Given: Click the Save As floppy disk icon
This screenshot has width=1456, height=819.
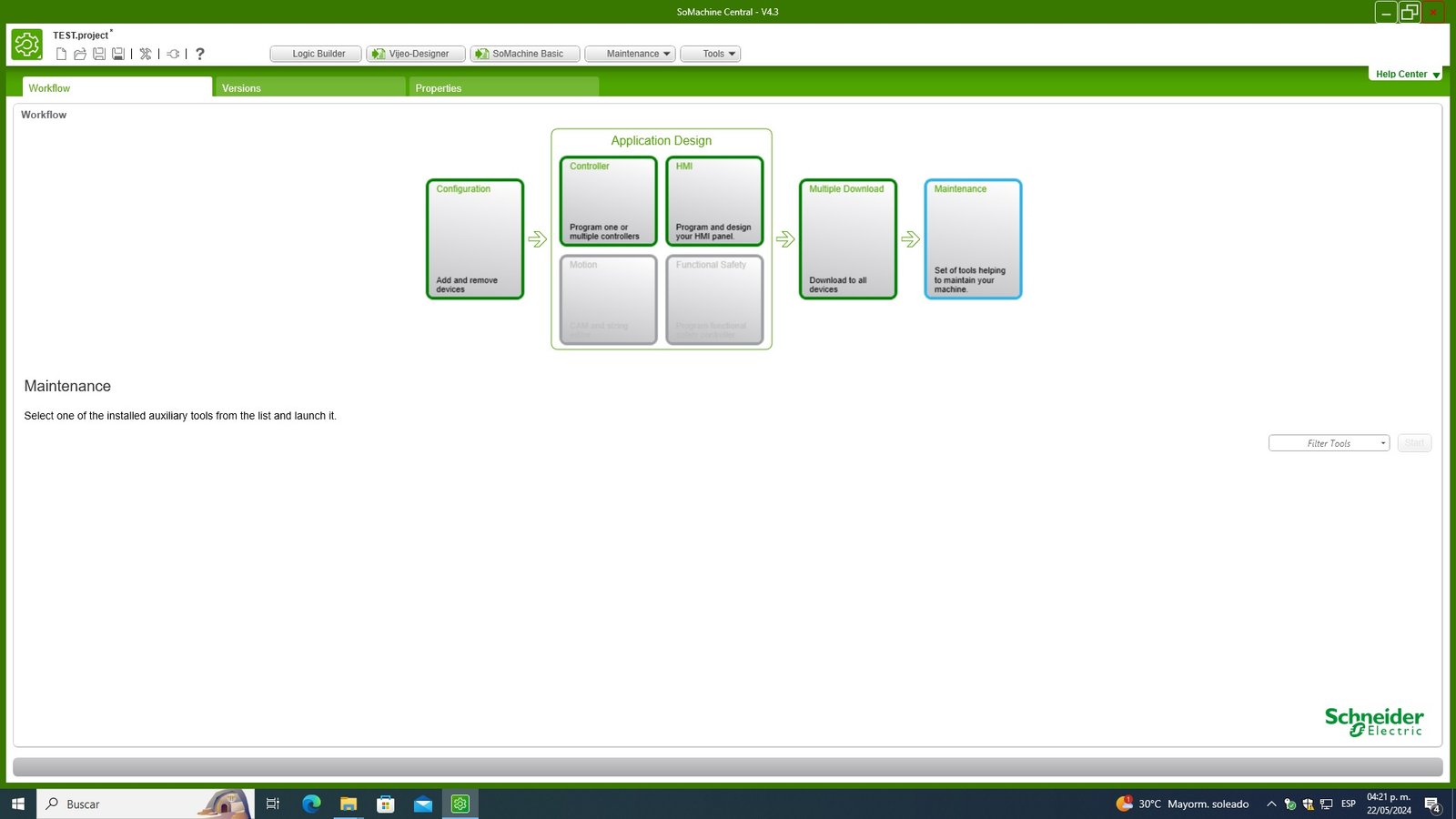Looking at the screenshot, I should [118, 54].
